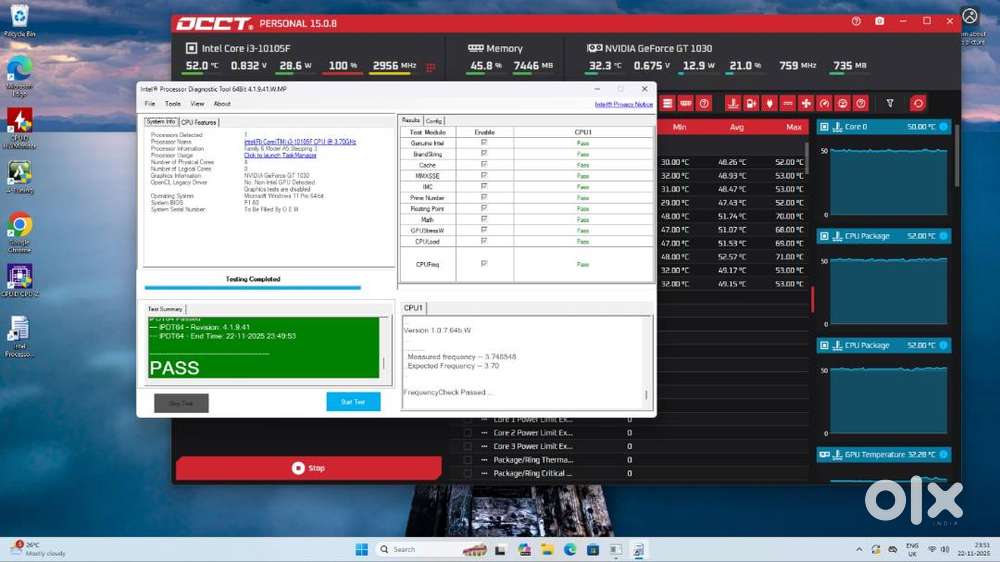
Task: Open the File menu in Intel Diagnostic Tool
Action: tap(149, 104)
